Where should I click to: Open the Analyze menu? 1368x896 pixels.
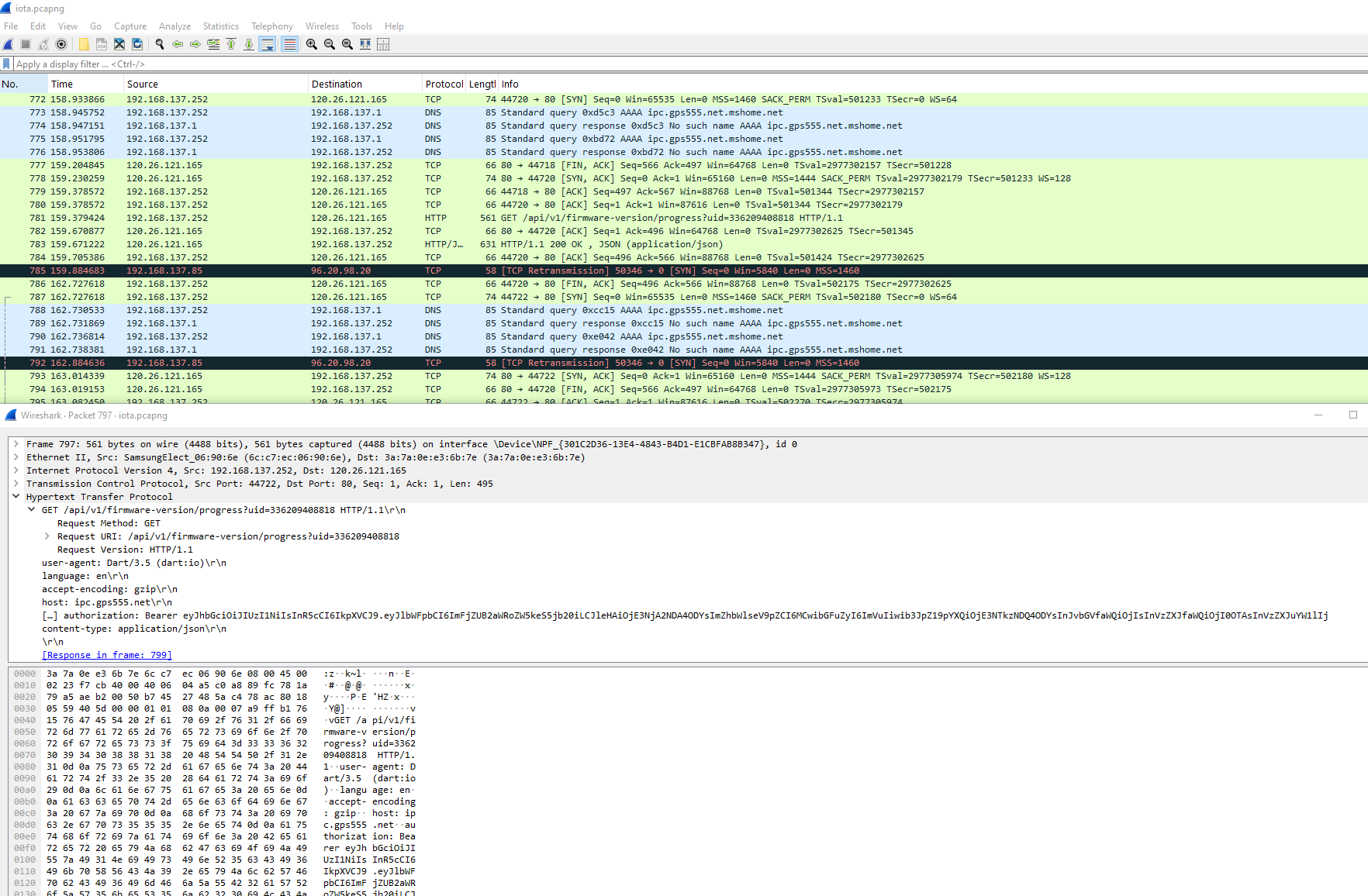174,26
